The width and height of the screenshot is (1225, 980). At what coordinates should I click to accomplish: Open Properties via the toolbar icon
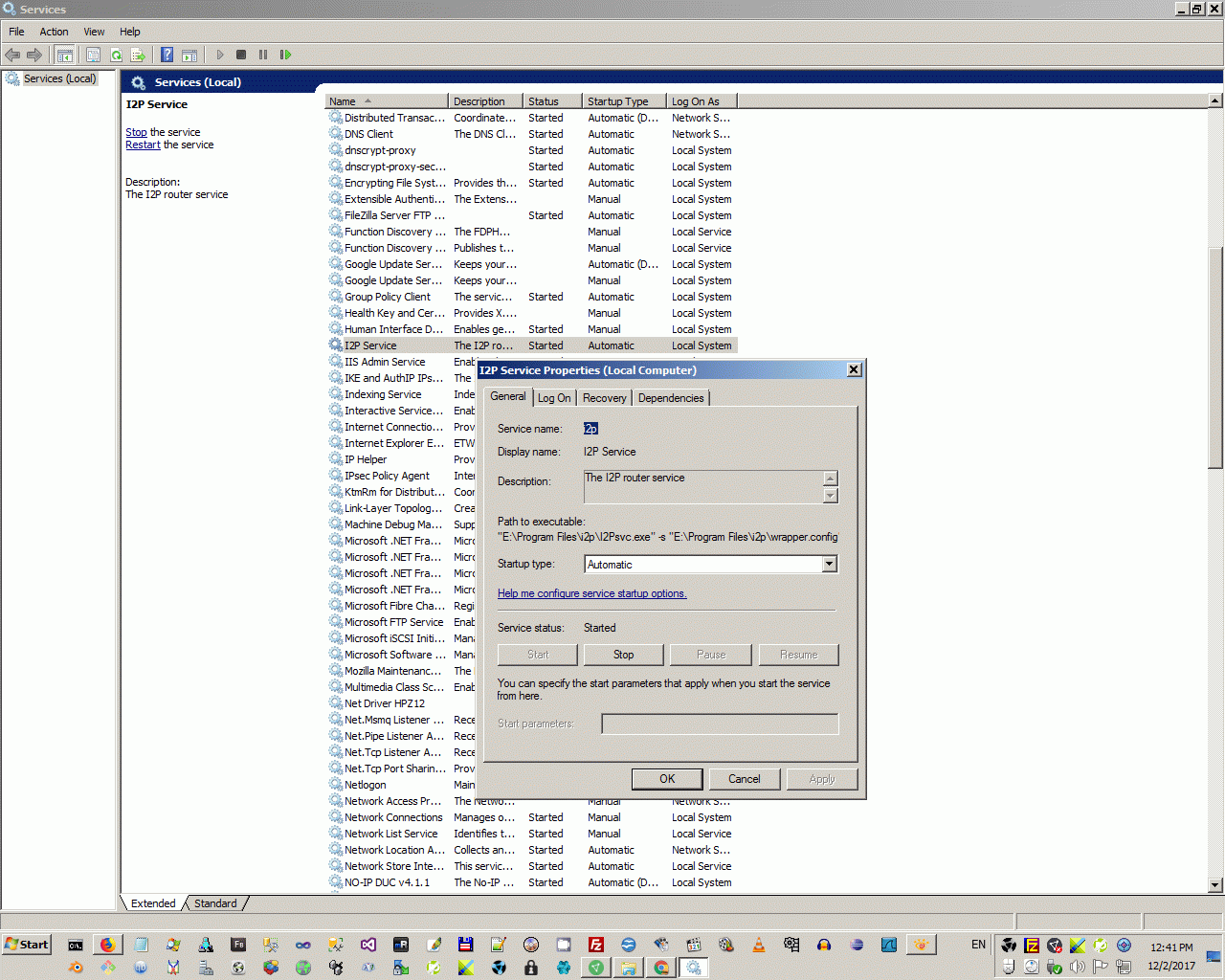[x=93, y=56]
